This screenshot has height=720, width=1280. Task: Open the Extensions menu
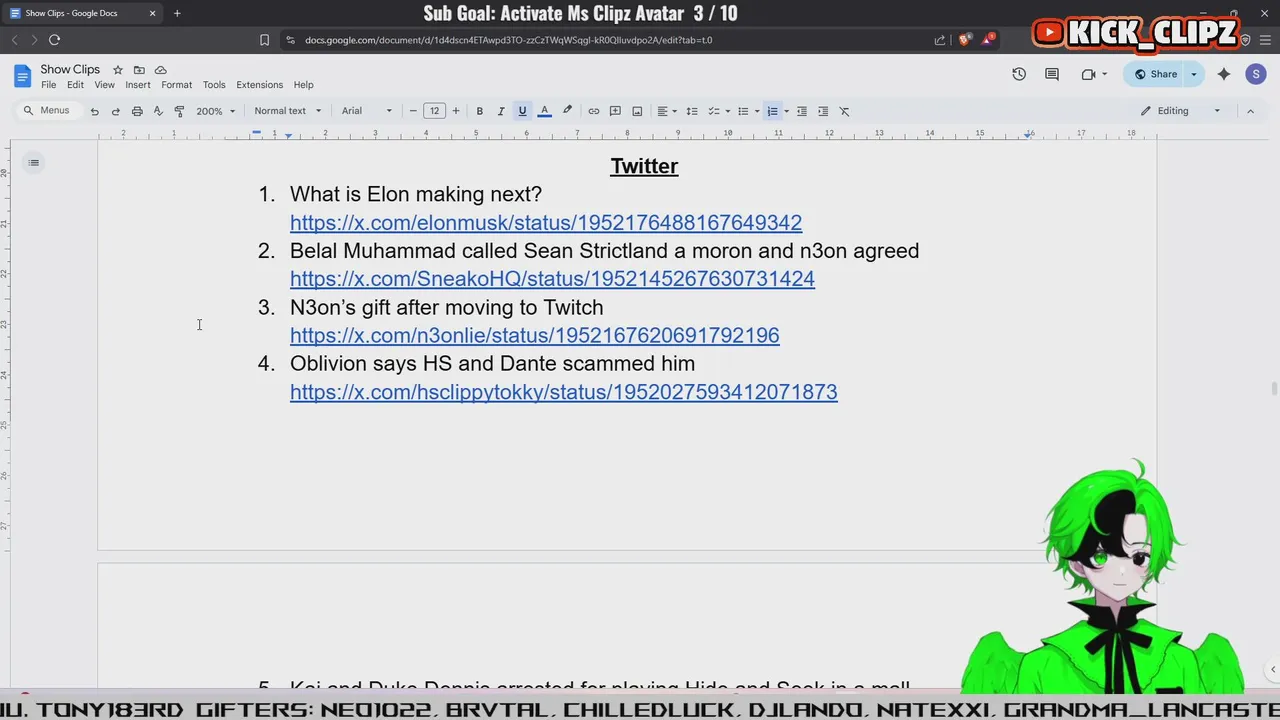coord(259,85)
